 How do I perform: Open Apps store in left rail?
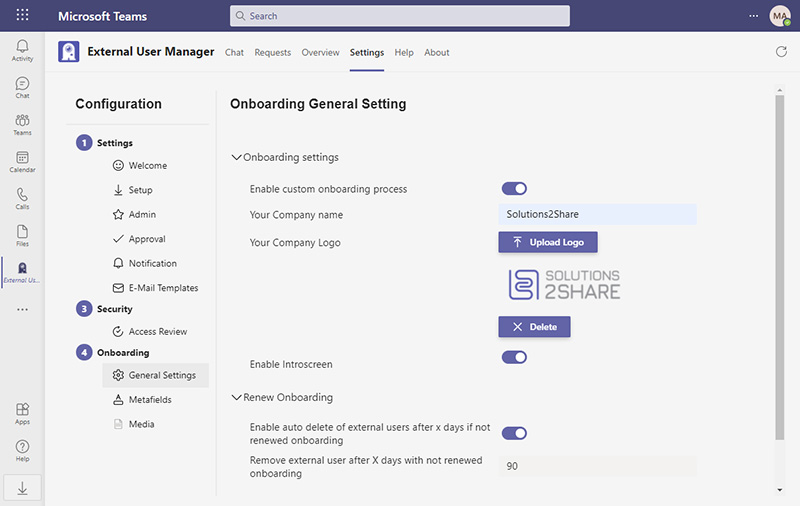(22, 414)
